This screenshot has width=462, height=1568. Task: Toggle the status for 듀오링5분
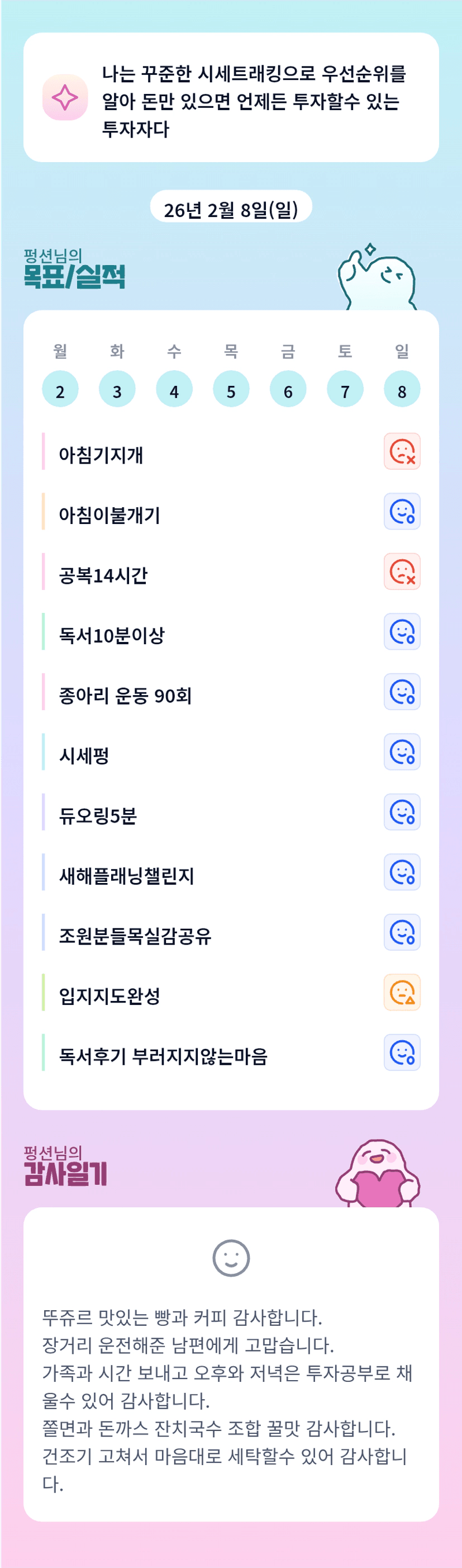pos(402,812)
